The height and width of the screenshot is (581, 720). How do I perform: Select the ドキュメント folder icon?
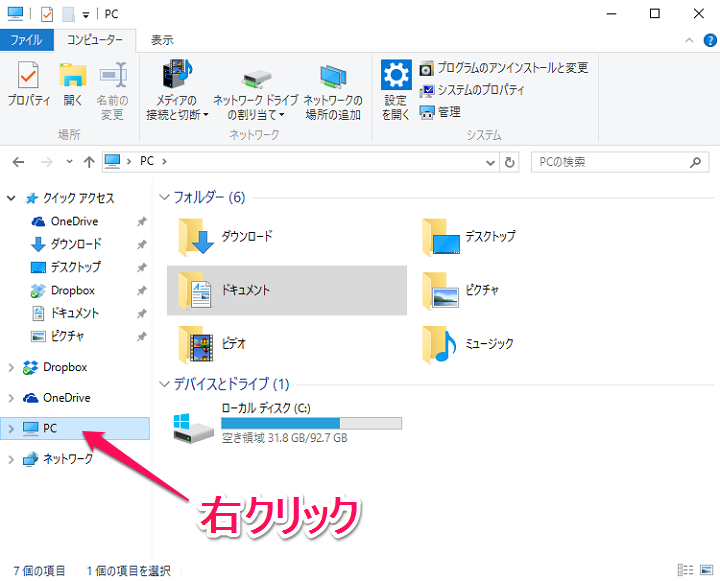tap(195, 290)
